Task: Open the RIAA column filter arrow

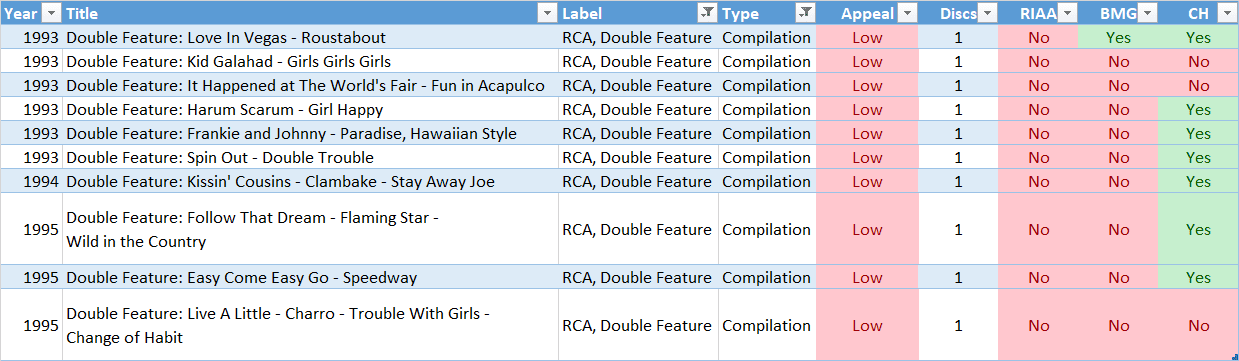Action: pyautogui.click(x=1067, y=13)
